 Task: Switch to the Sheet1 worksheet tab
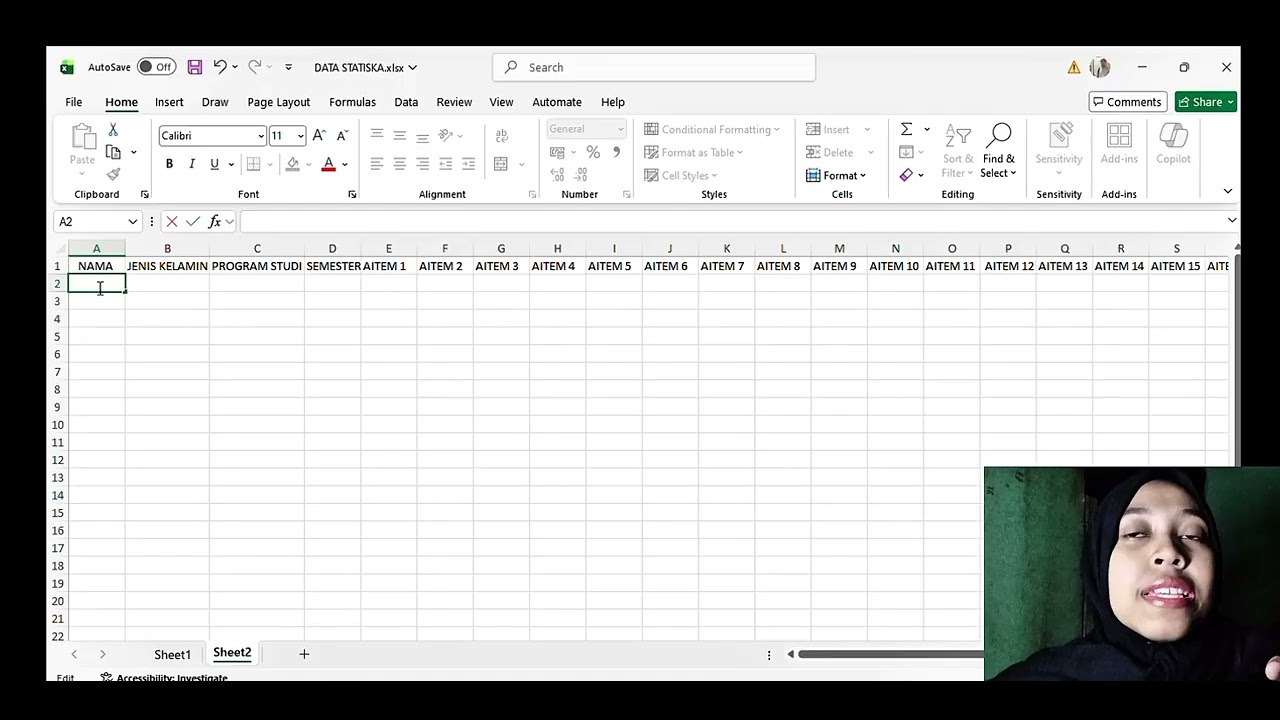[172, 654]
